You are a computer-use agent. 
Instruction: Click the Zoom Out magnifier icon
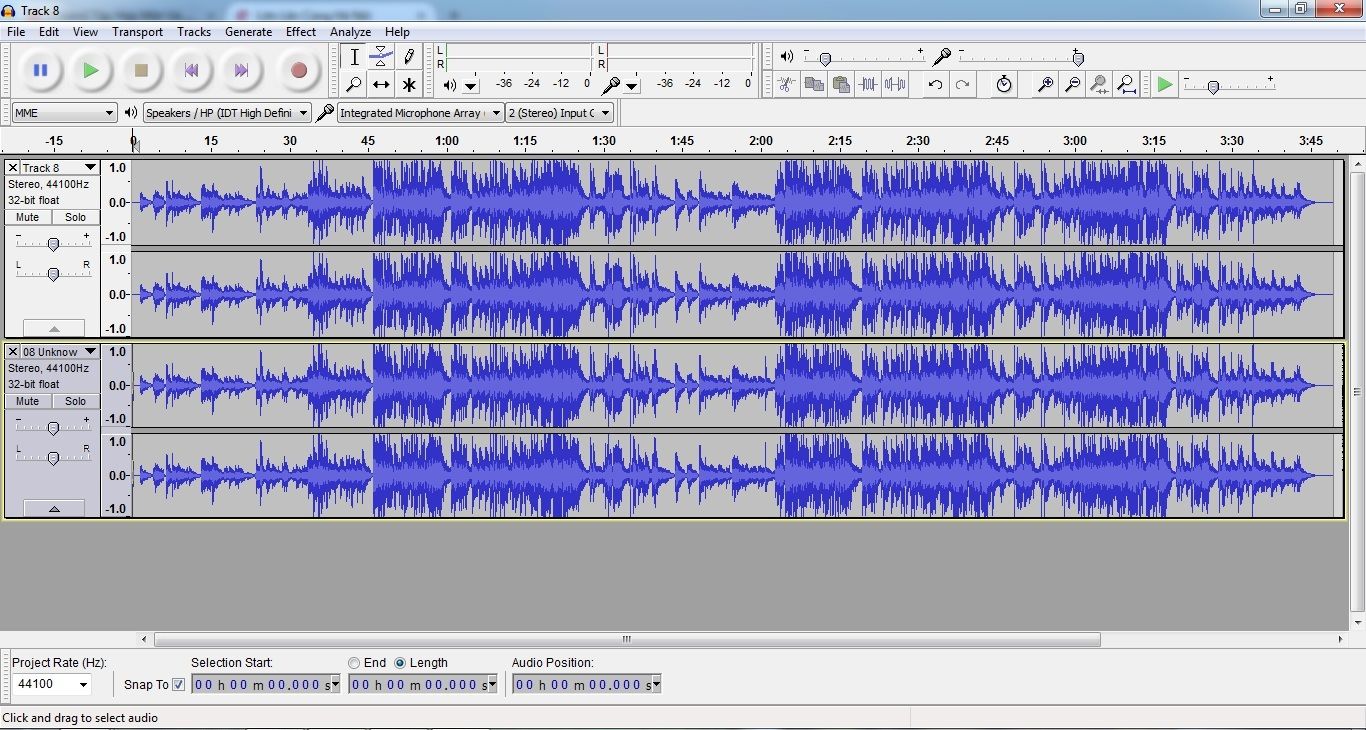coord(1072,85)
